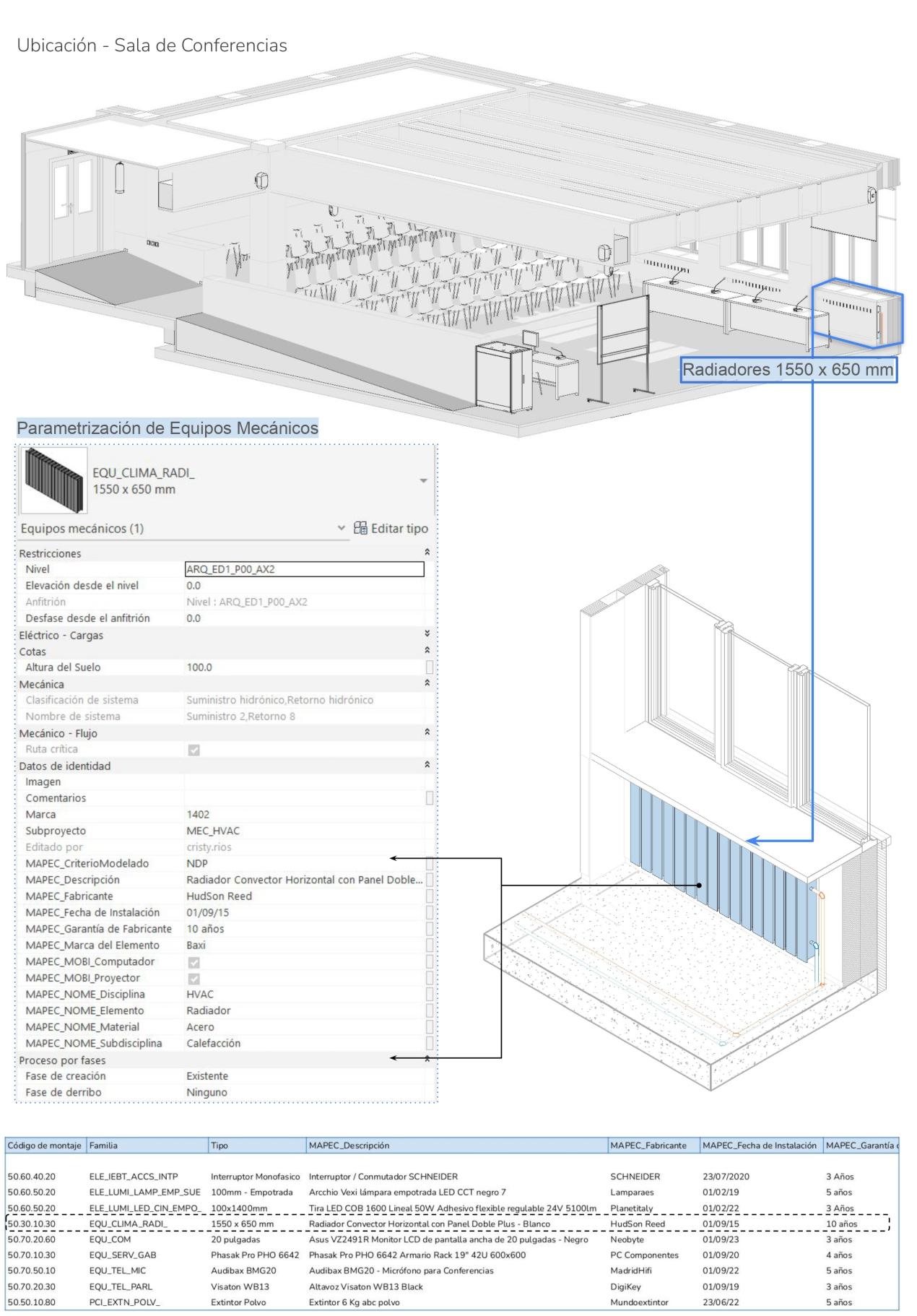Open the EQU_CLIMA_RADI_ type selector dropdown arrow
The image size is (917, 1316).
[x=423, y=481]
